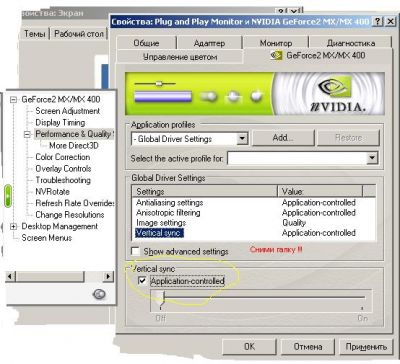Select Change Resolutions in the tree
The height and width of the screenshot is (364, 400).
70,215
